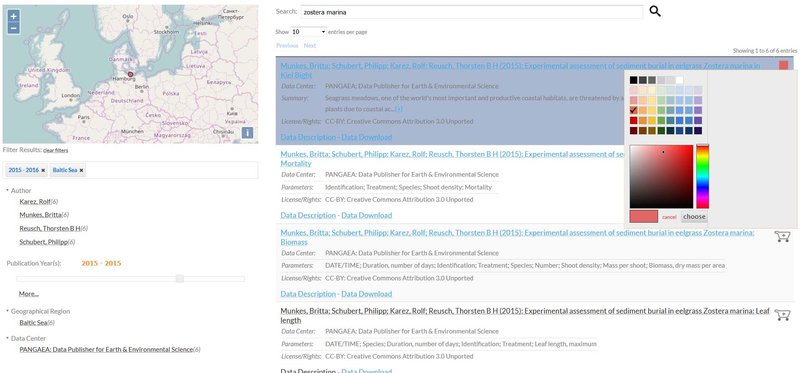Pick the dark gray palette swatch

(x=642, y=80)
